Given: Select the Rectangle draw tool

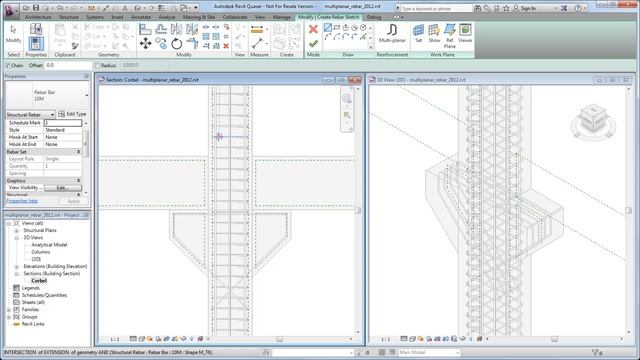Looking at the screenshot, I should point(337,28).
